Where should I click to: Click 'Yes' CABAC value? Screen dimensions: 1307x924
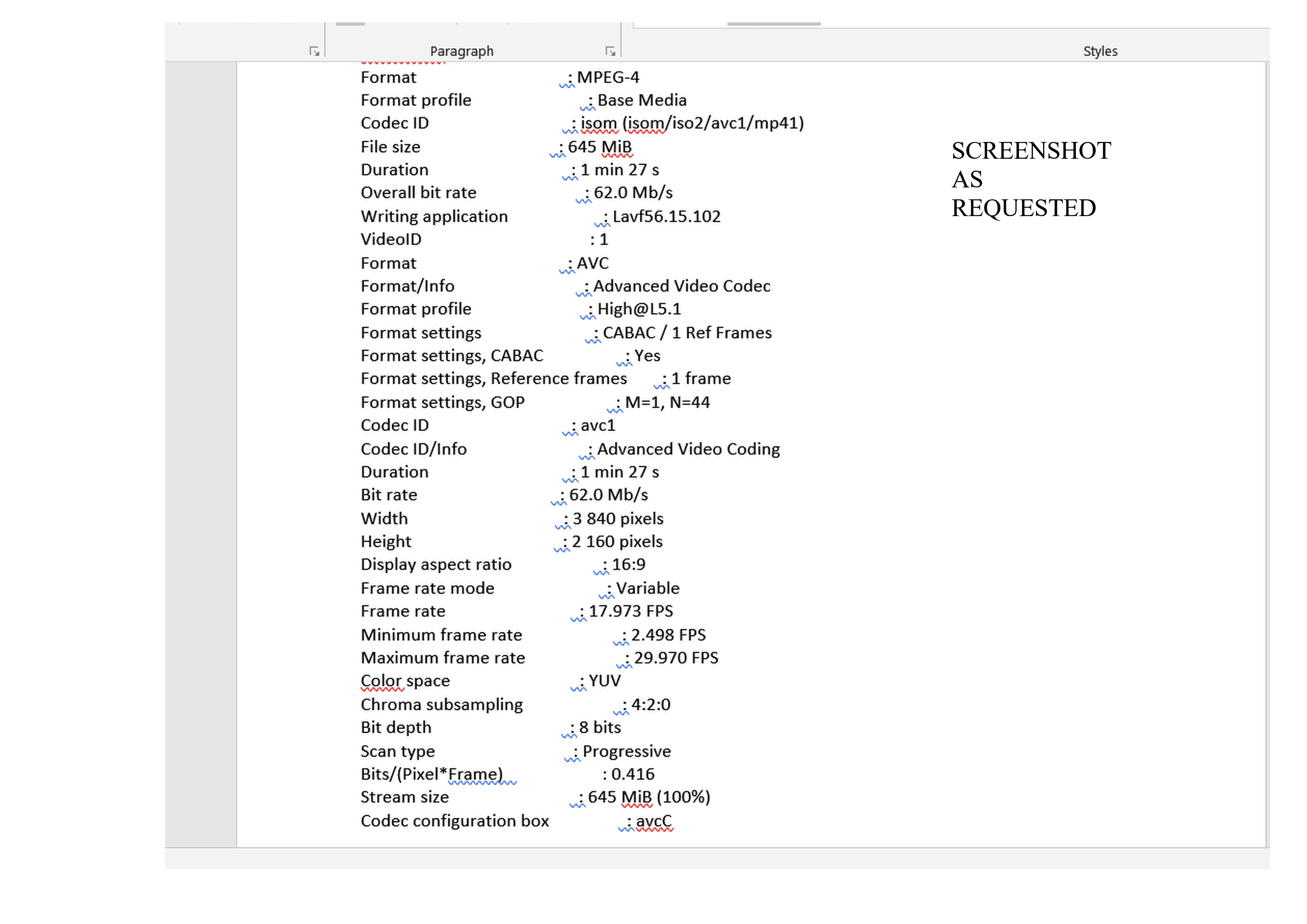[x=647, y=356]
